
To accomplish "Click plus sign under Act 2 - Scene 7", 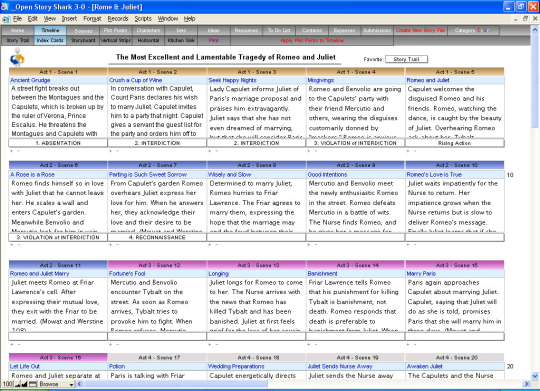I will 110,245.
